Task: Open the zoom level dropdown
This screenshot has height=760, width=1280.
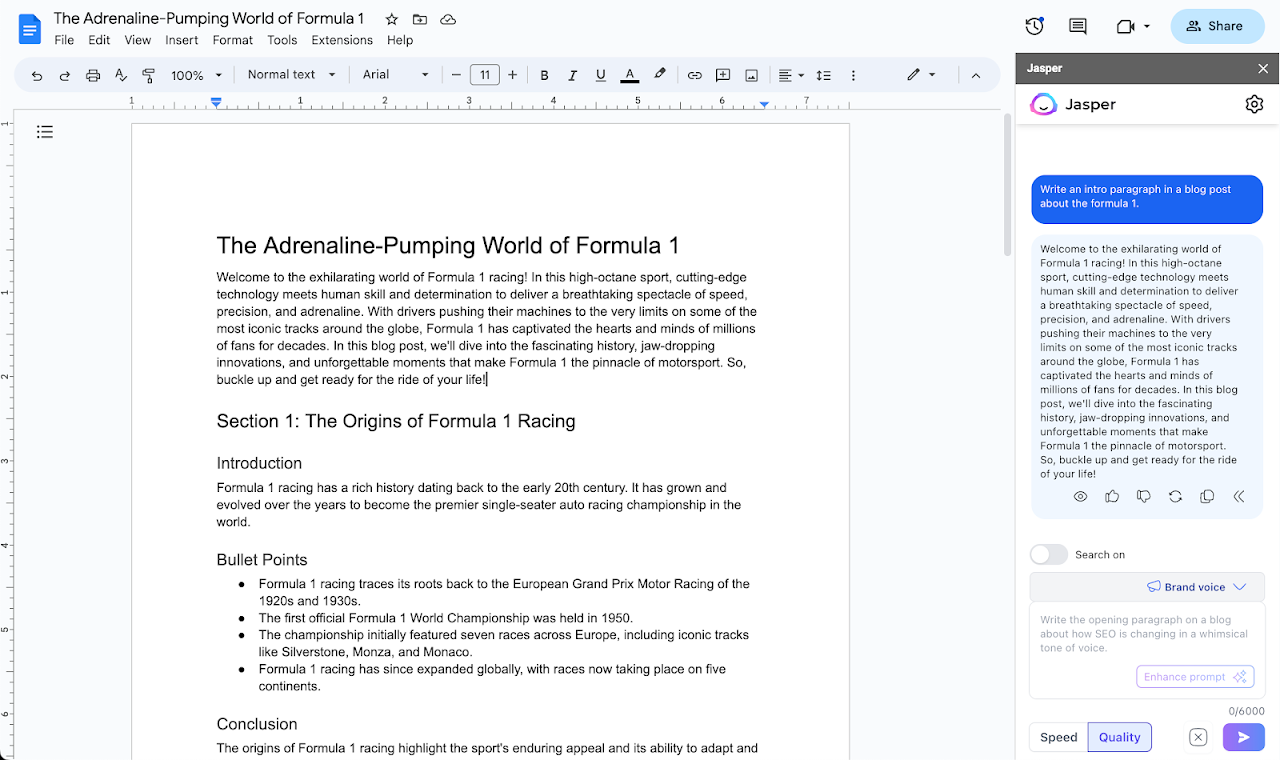Action: pos(195,75)
